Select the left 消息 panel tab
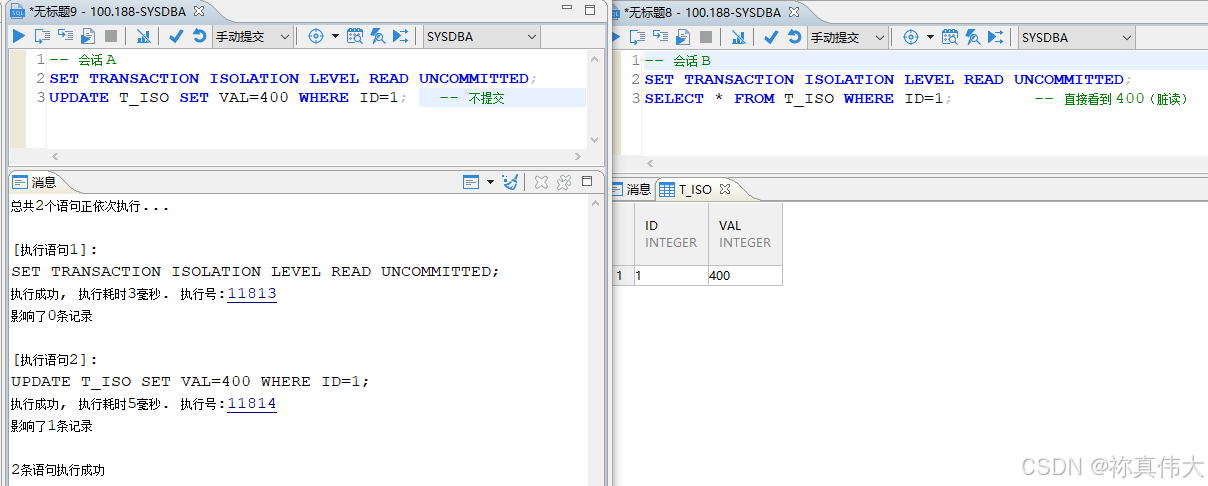Screen dimensions: 1208x486 pos(35,182)
